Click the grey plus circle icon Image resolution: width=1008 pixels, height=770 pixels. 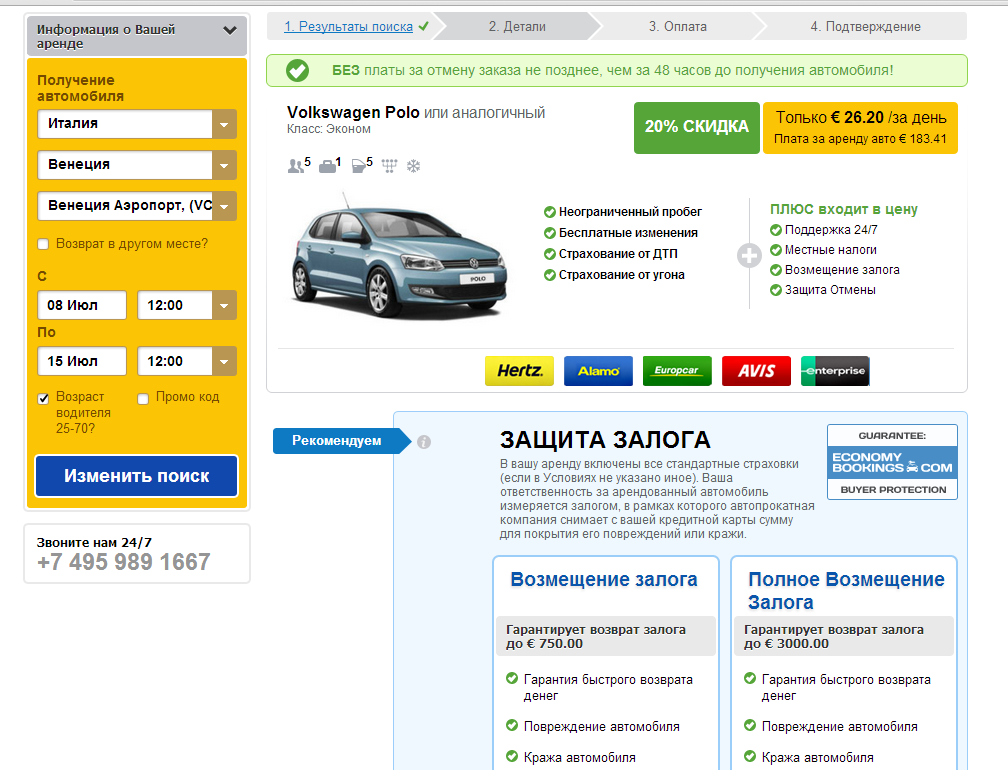pyautogui.click(x=749, y=256)
